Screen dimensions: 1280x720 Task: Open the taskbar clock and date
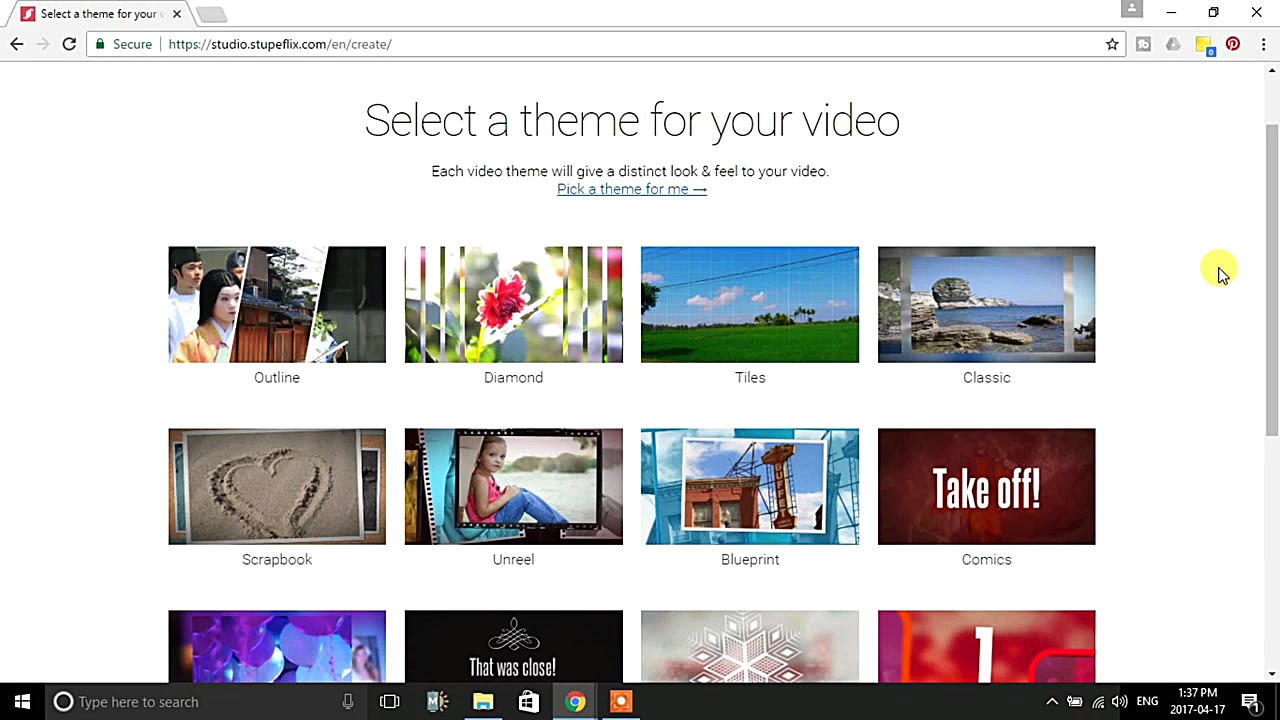coord(1197,702)
